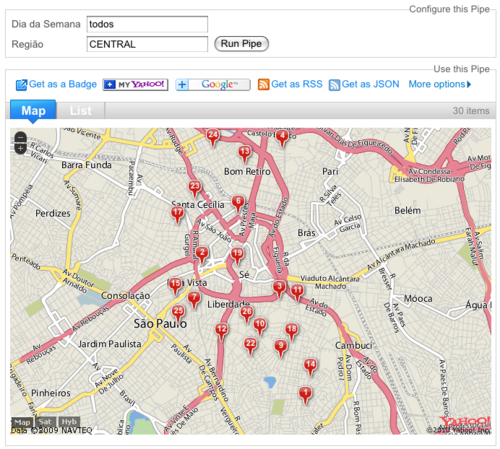Focus the Região input field
The width and height of the screenshot is (500, 449).
tap(147, 44)
